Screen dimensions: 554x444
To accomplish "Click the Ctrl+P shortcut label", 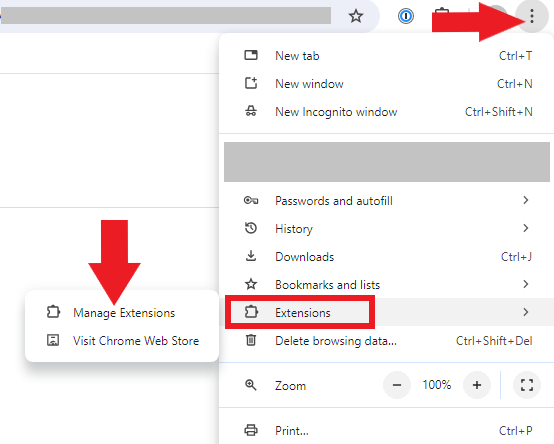I will click(x=515, y=431).
